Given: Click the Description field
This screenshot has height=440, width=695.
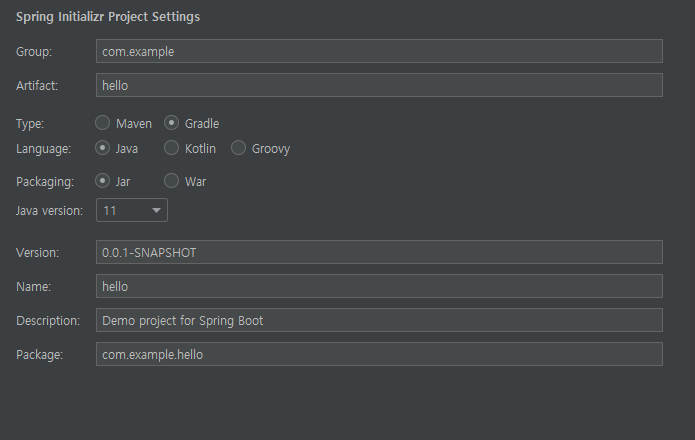Looking at the screenshot, I should (x=379, y=320).
